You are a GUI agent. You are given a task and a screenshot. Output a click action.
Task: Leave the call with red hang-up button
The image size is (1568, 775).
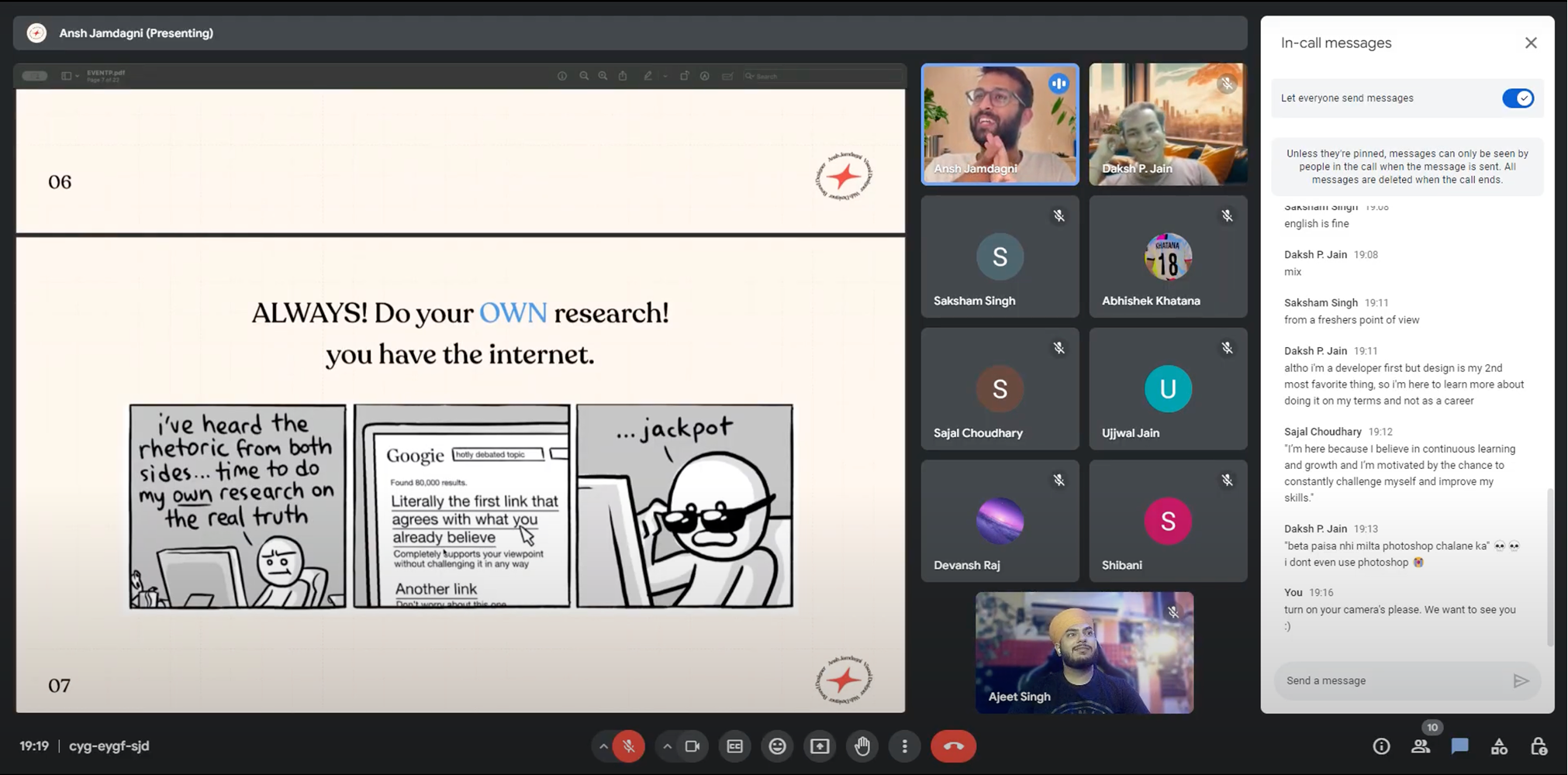click(x=953, y=746)
